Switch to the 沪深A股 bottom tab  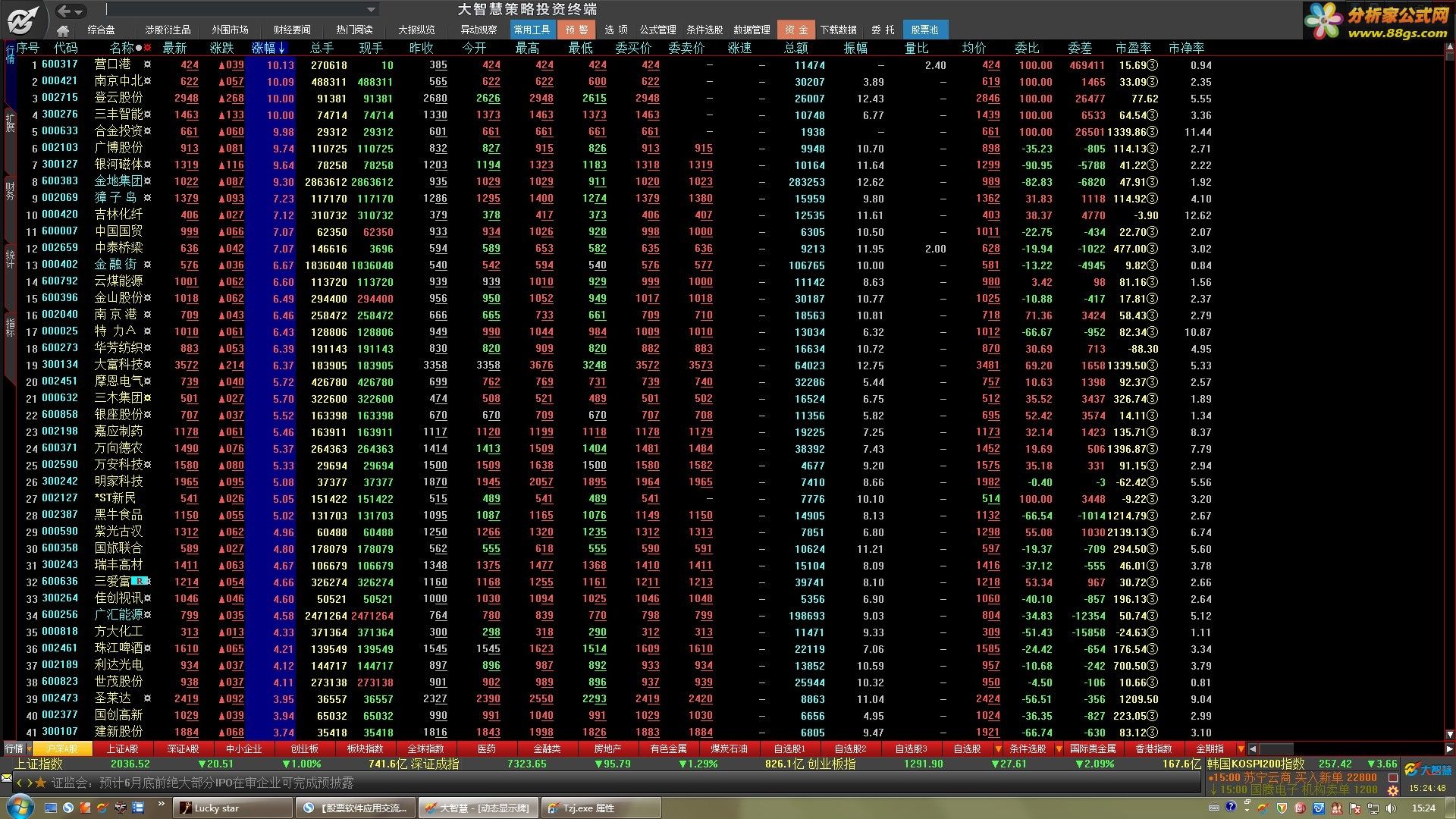62,748
